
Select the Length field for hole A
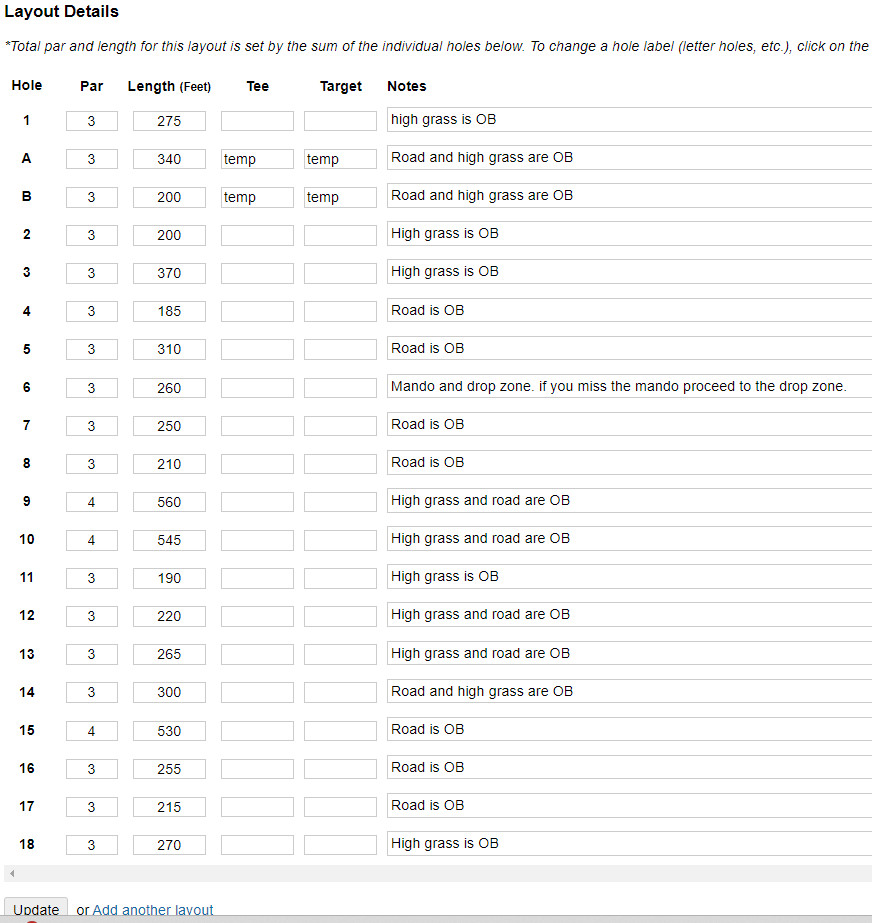pyautogui.click(x=169, y=159)
